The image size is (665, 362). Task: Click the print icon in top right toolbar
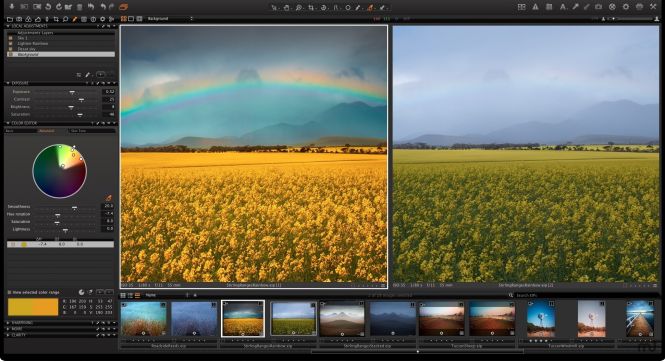639,7
